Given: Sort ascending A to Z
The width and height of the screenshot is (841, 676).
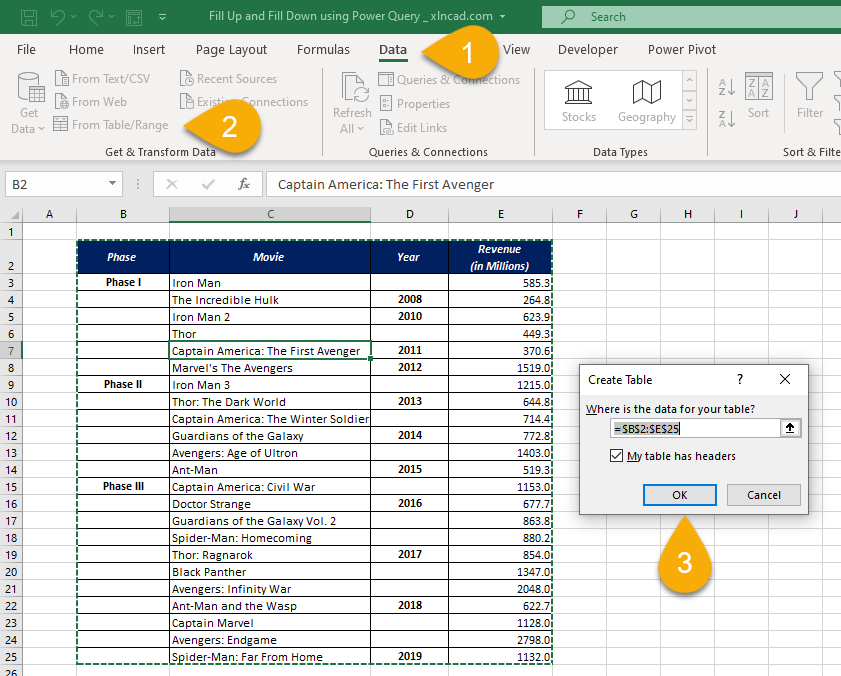Looking at the screenshot, I should tap(727, 87).
